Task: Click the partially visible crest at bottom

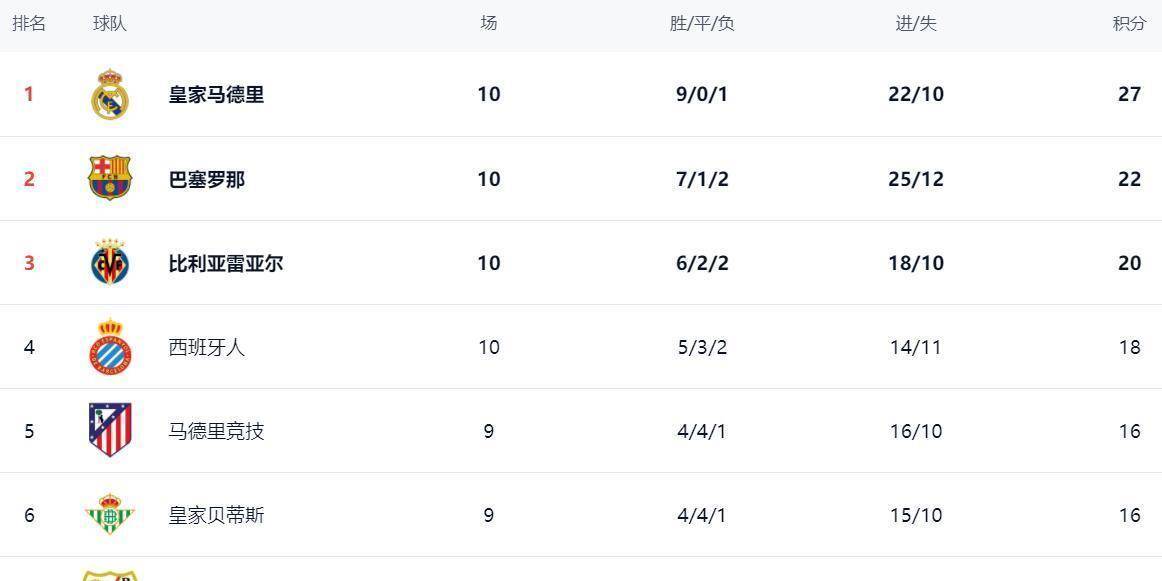Action: (110, 575)
